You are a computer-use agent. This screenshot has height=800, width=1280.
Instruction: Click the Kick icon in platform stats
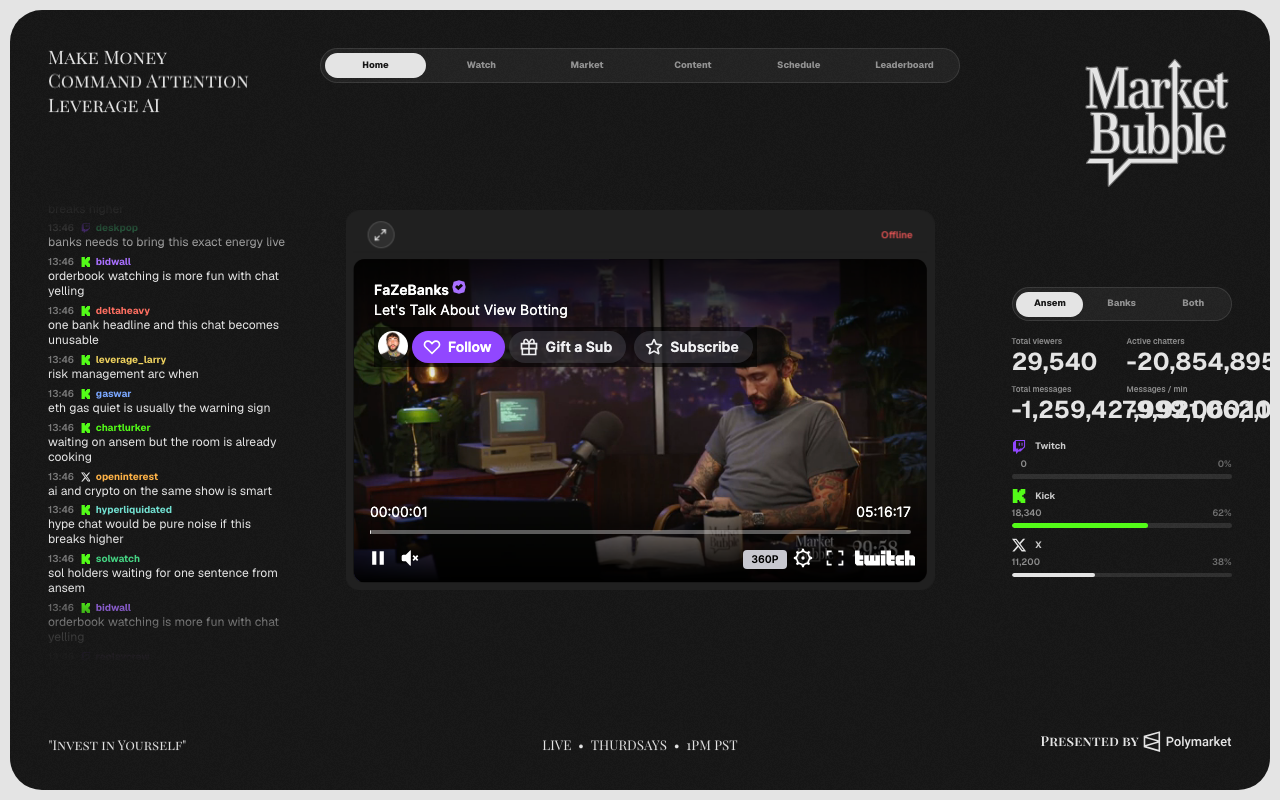(1019, 496)
